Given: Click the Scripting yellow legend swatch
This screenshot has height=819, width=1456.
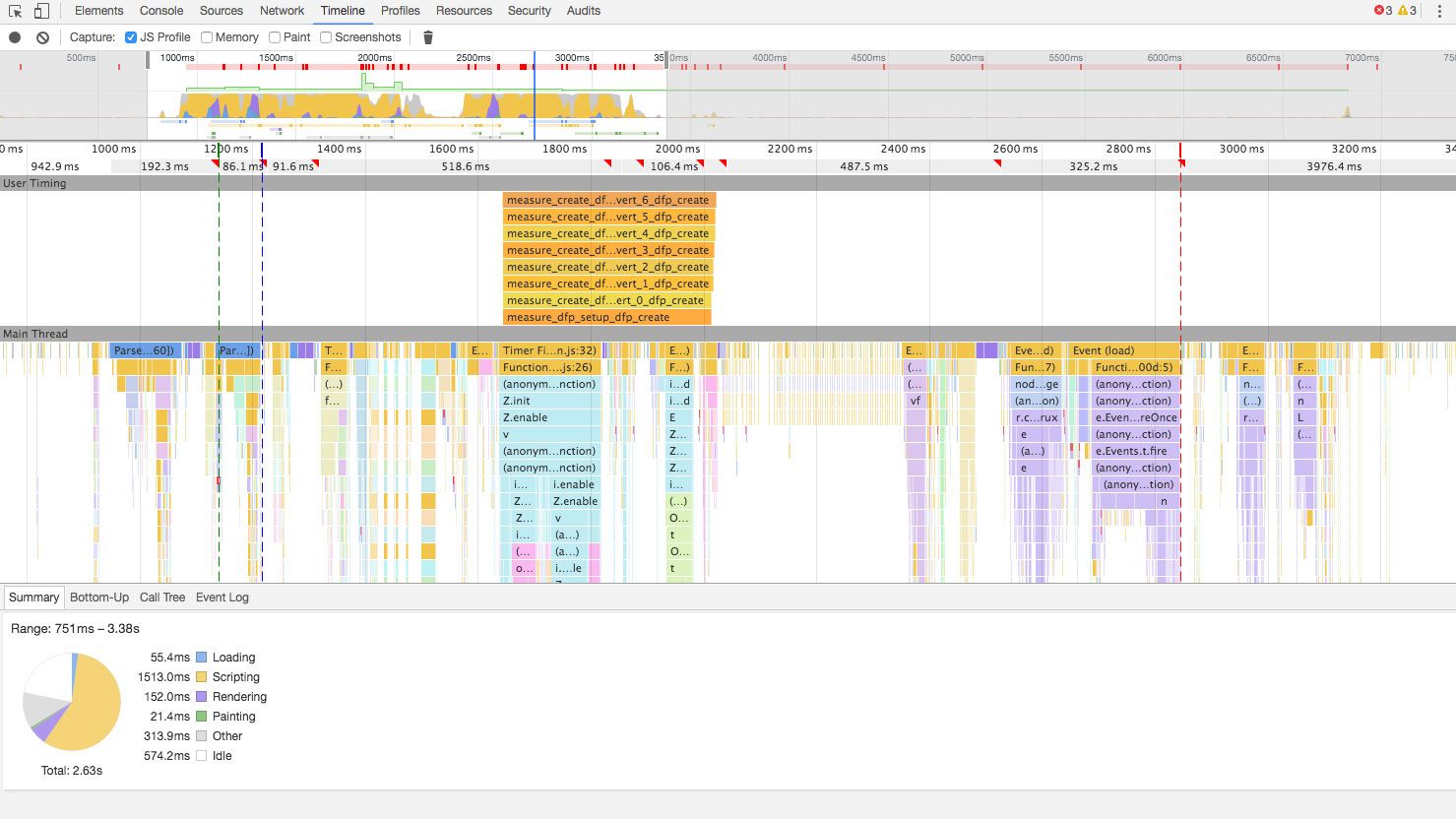Looking at the screenshot, I should click(x=201, y=677).
